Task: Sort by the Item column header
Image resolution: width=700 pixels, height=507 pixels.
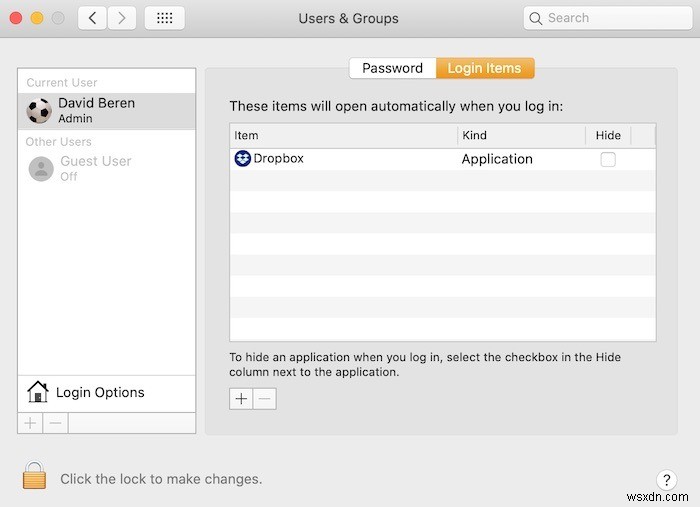Action: (343, 135)
